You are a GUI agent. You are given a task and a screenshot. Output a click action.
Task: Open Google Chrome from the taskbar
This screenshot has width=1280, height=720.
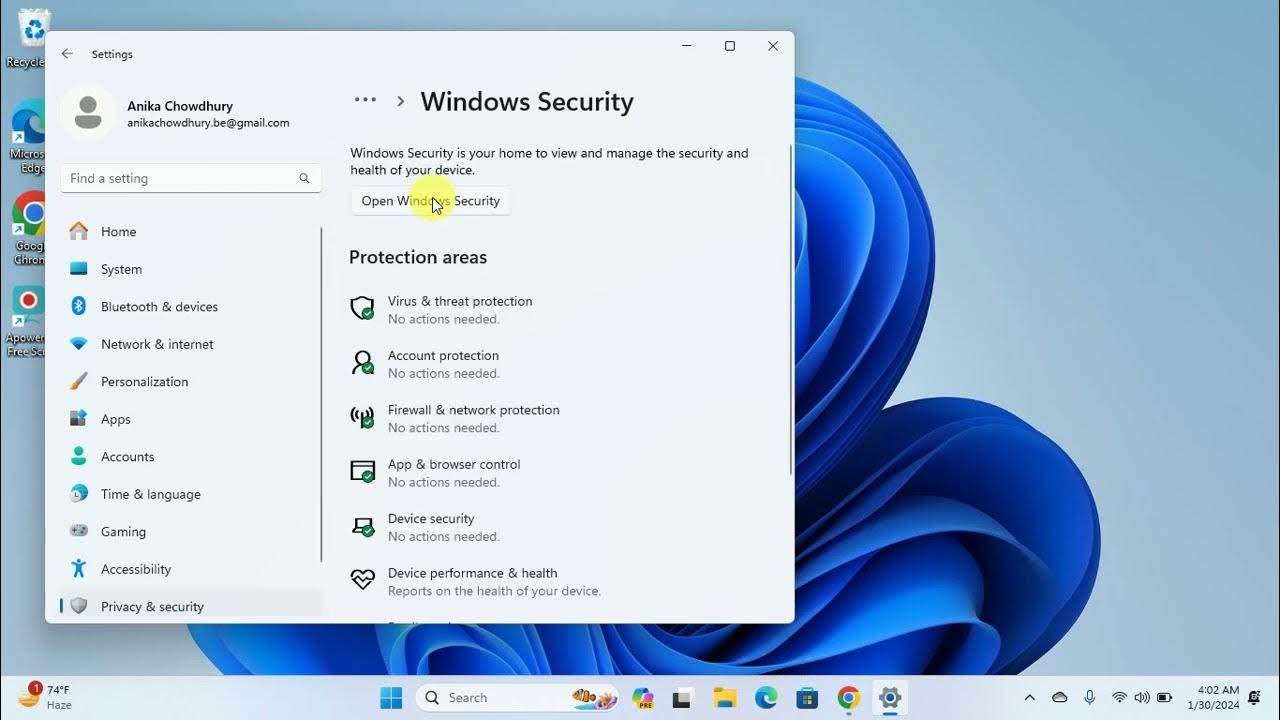point(848,698)
